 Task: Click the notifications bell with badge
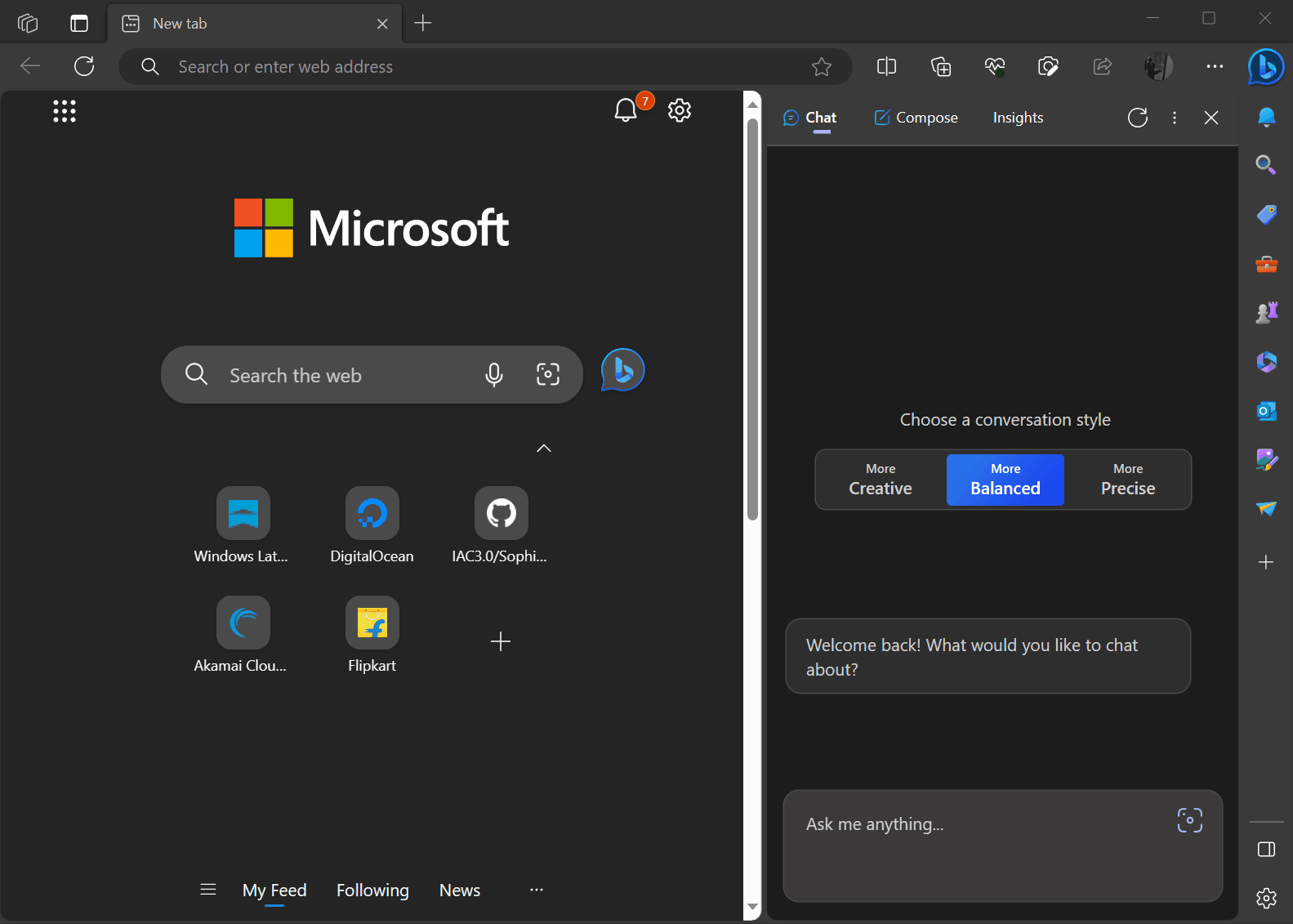pos(626,110)
